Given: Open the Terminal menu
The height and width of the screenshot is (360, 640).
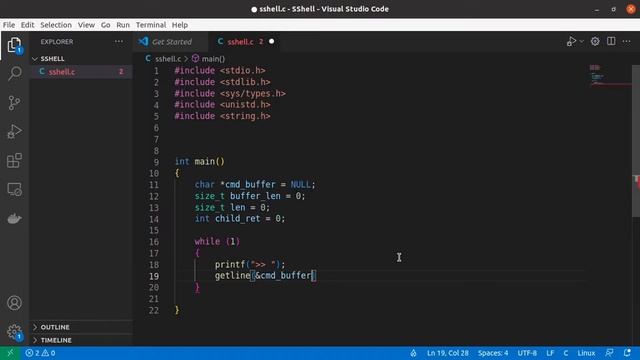Looking at the screenshot, I should [151, 25].
